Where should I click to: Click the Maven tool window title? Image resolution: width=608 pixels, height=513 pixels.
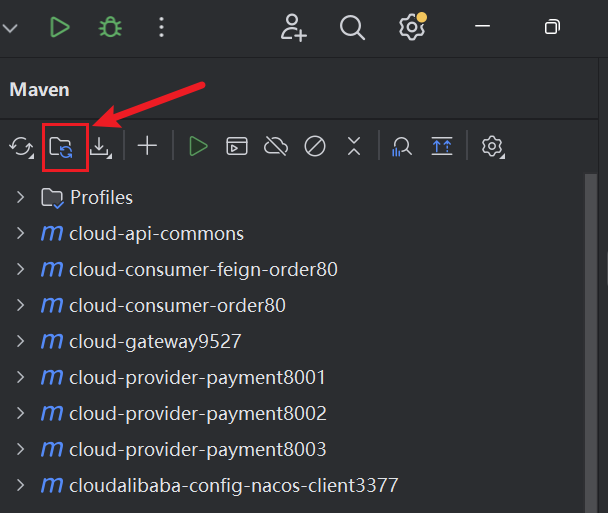pos(40,90)
